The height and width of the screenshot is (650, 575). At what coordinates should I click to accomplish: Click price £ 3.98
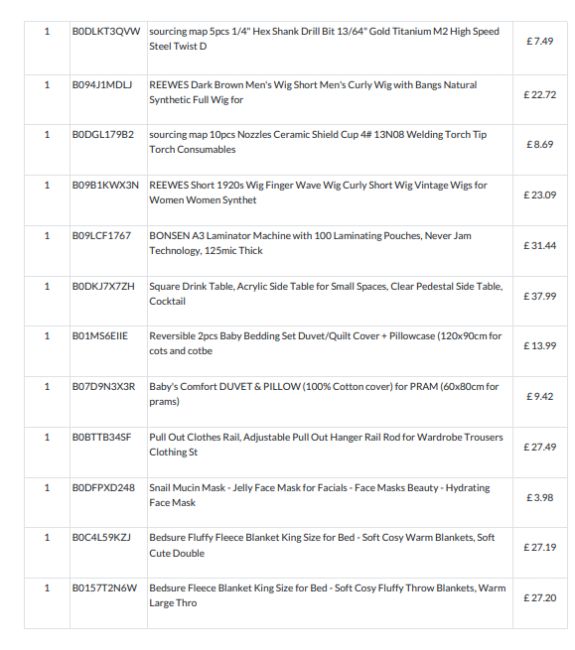(540, 498)
